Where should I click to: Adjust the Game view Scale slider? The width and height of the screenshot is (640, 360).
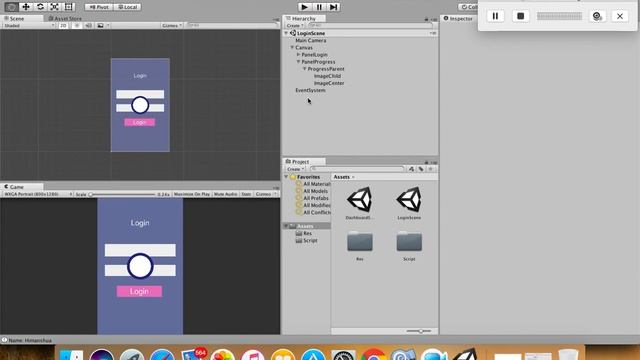[122, 194]
